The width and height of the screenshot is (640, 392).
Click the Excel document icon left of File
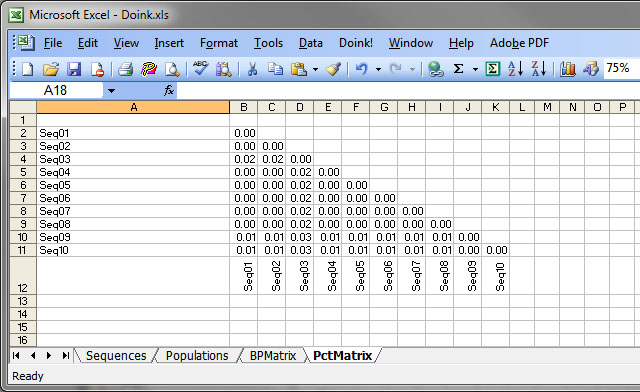click(27, 43)
